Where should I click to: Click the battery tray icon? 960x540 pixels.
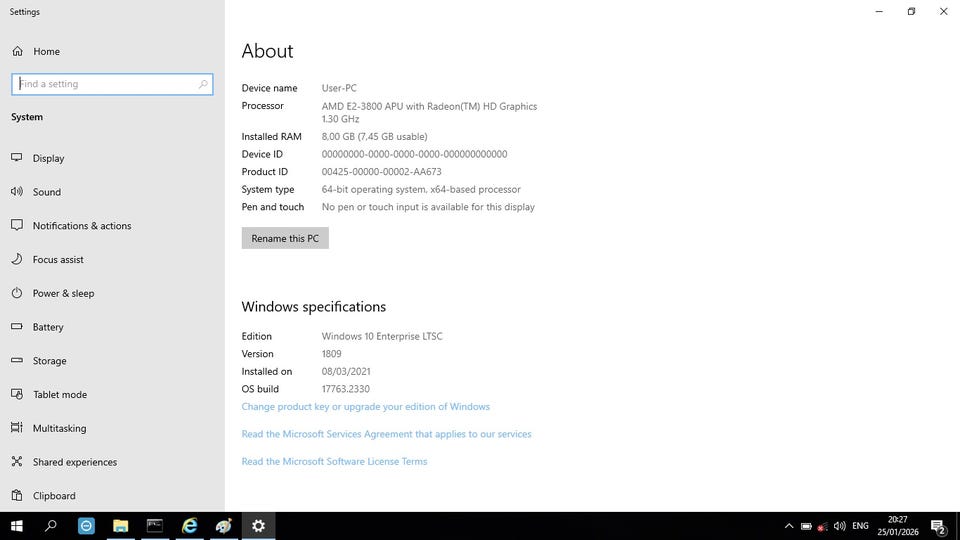[806, 526]
